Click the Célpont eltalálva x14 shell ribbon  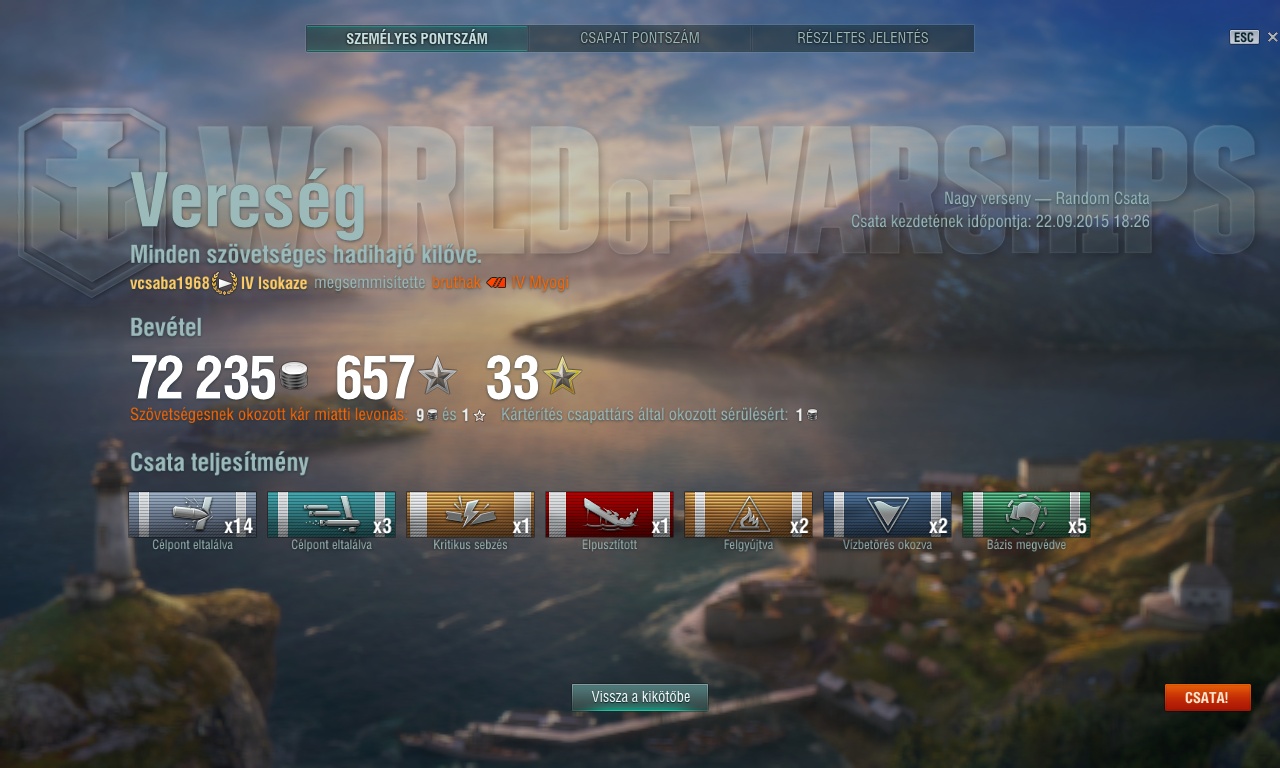[x=192, y=514]
